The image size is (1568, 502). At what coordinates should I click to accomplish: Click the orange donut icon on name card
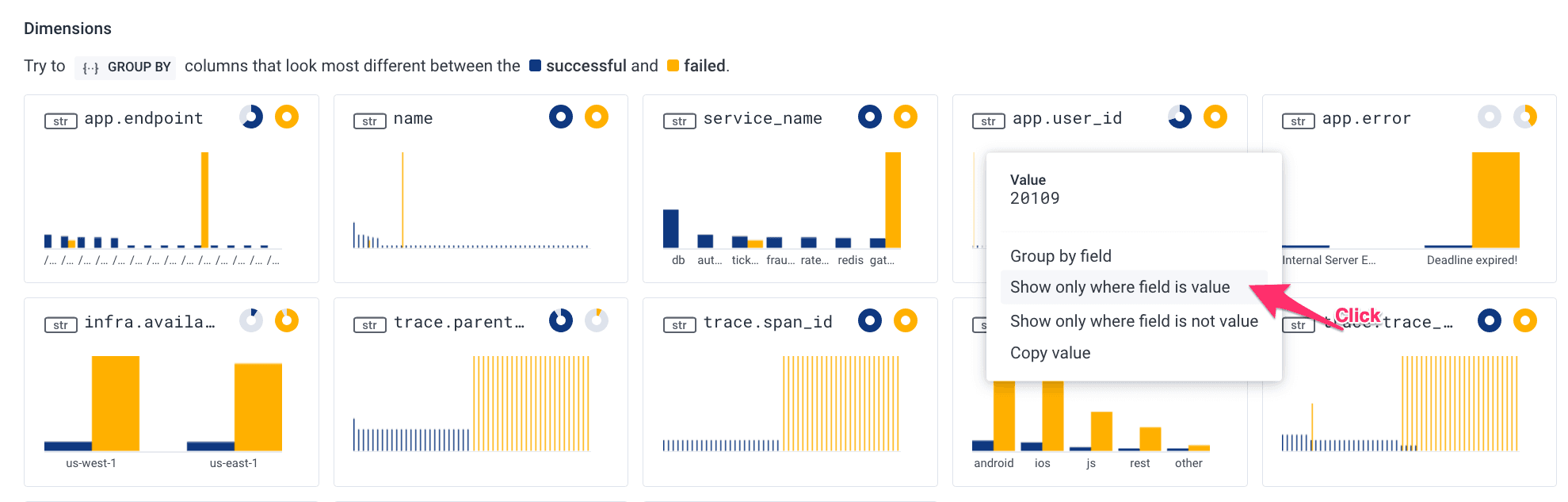[597, 117]
